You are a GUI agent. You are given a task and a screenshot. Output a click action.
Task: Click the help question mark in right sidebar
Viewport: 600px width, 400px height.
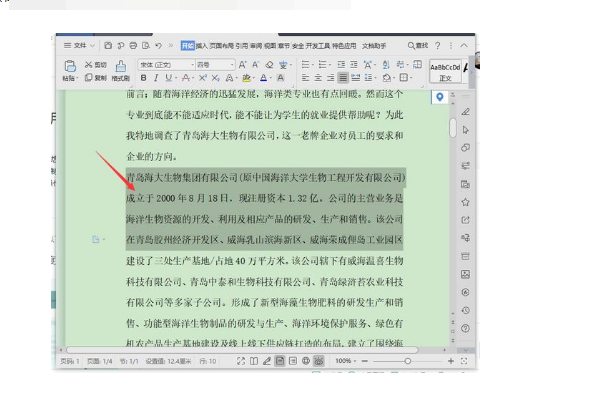pos(465,327)
